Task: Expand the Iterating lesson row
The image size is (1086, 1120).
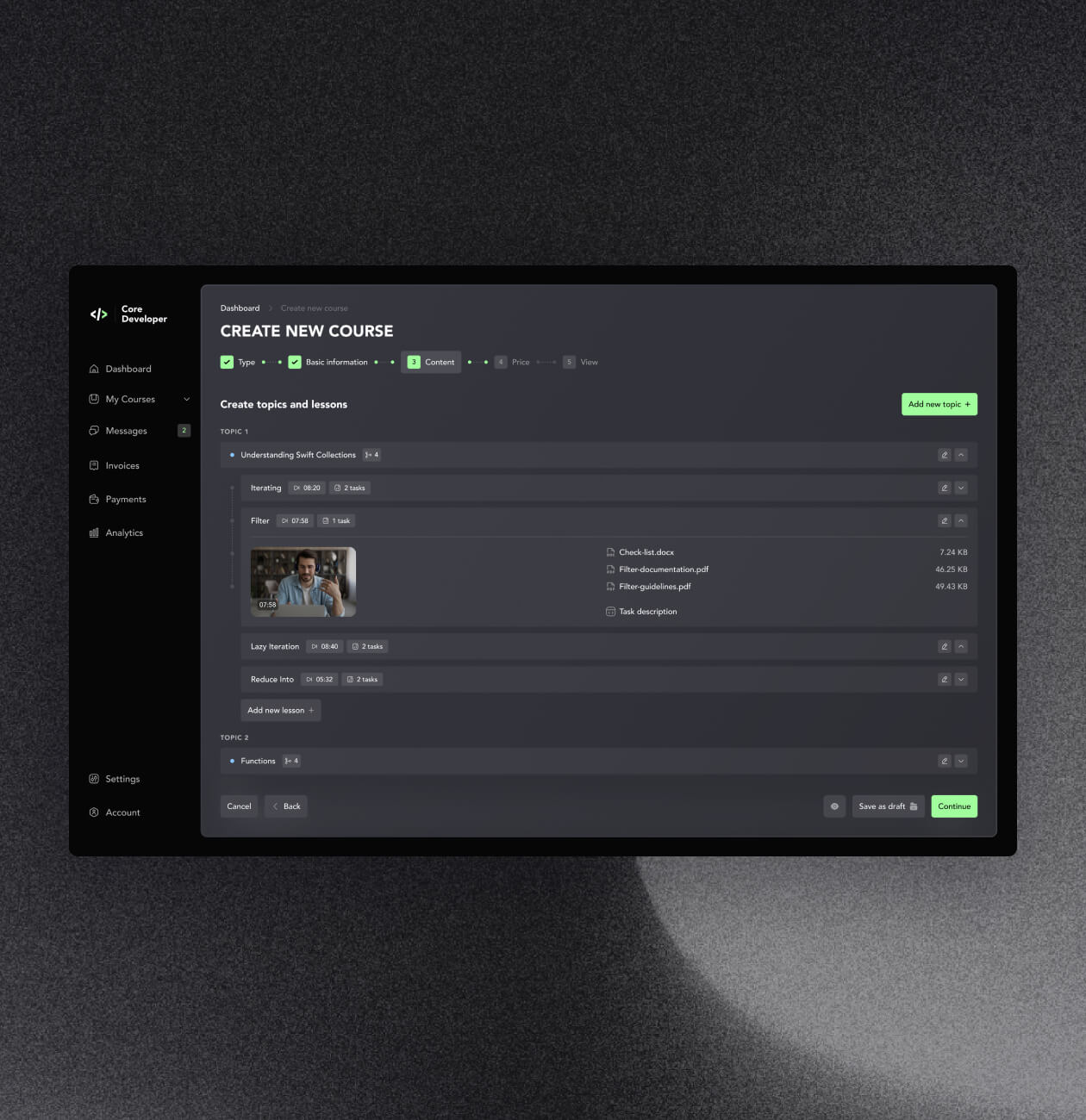Action: pyautogui.click(x=961, y=488)
